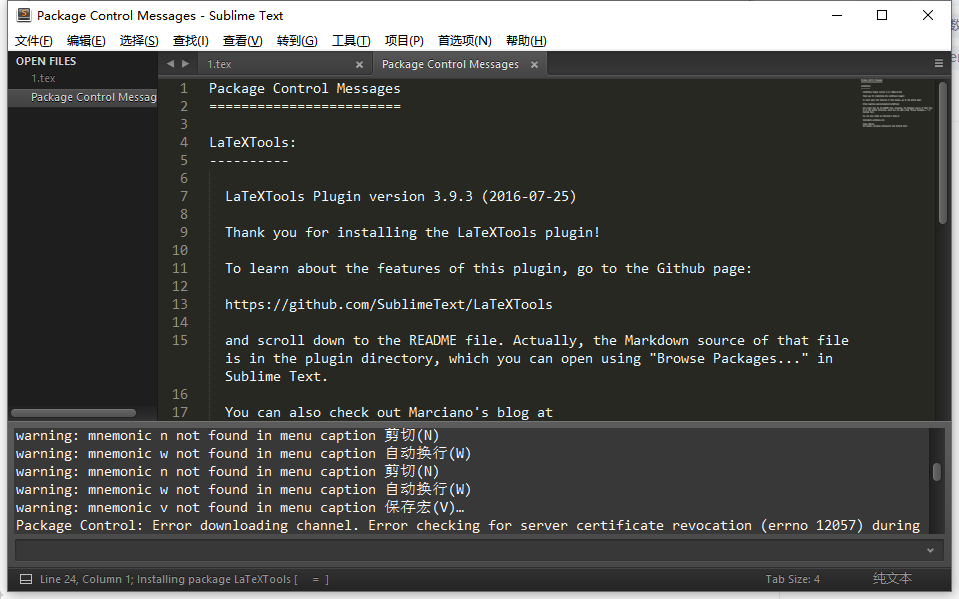Collapse the OPEN FILES section
Screen dimensions: 959x599
coord(44,61)
